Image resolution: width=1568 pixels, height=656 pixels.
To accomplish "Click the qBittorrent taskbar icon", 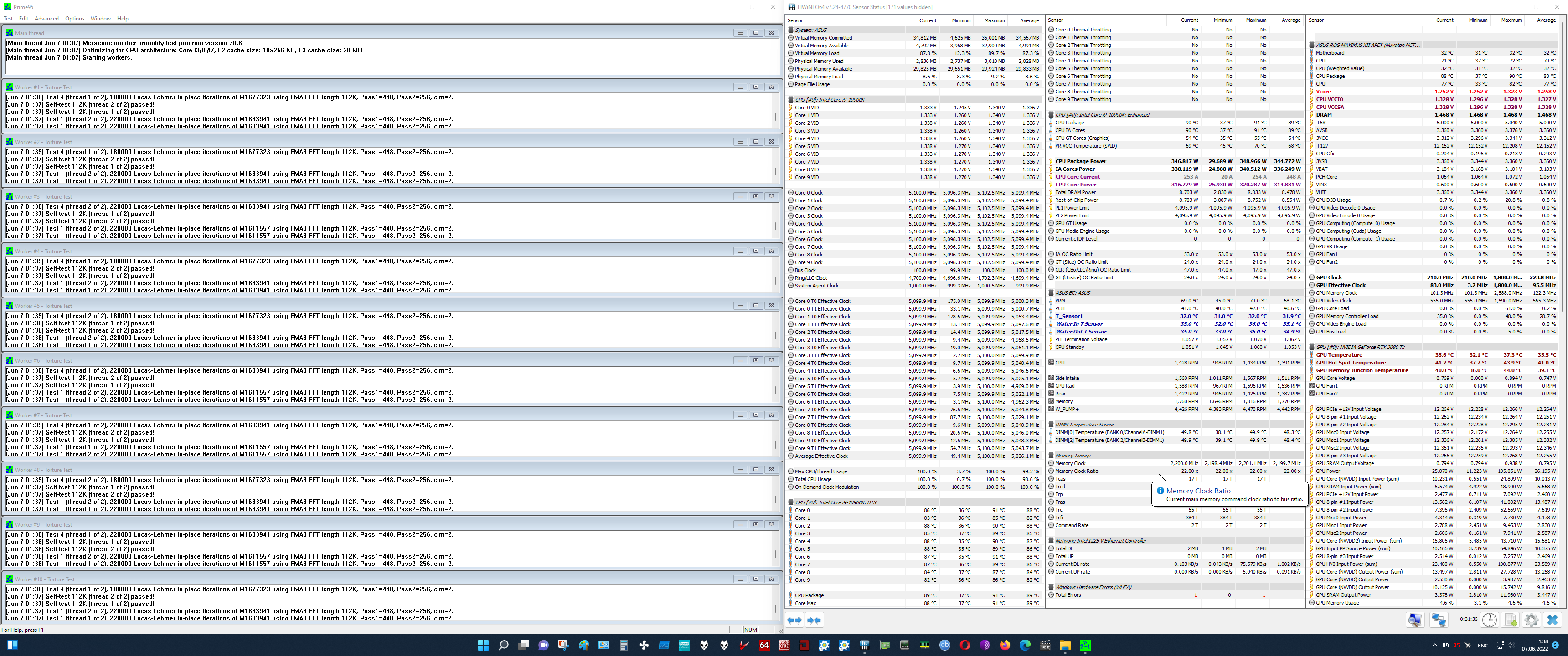I will pos(945,645).
